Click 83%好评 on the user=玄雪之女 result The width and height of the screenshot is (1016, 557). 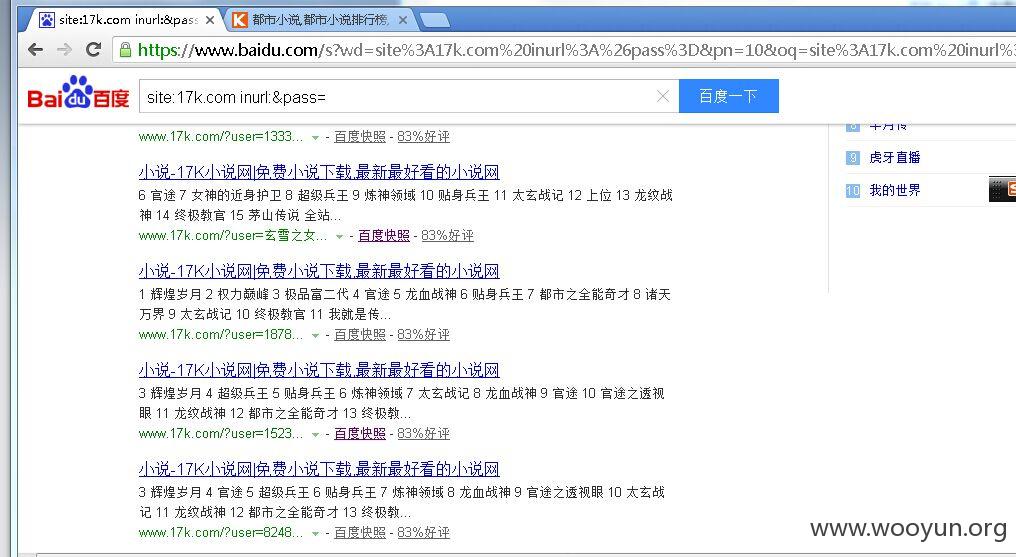[447, 236]
